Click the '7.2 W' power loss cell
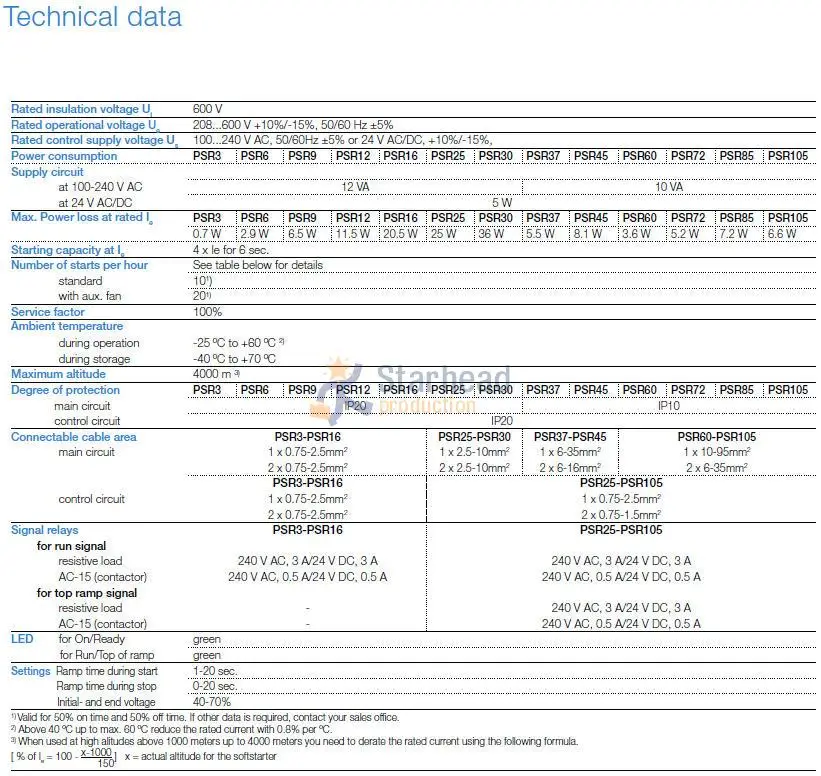The height and width of the screenshot is (776, 821). point(734,234)
